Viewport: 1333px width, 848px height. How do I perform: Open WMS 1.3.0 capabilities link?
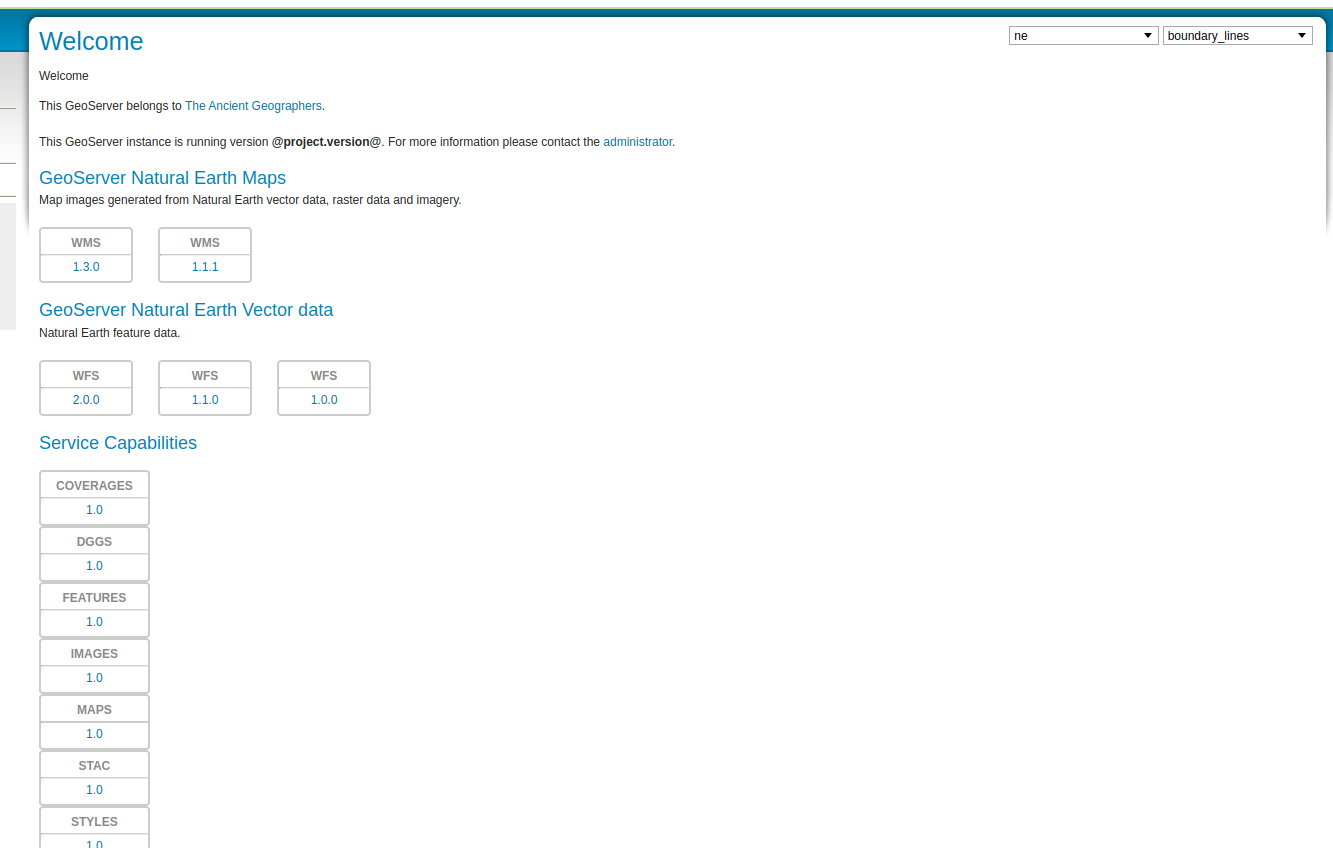click(x=86, y=267)
